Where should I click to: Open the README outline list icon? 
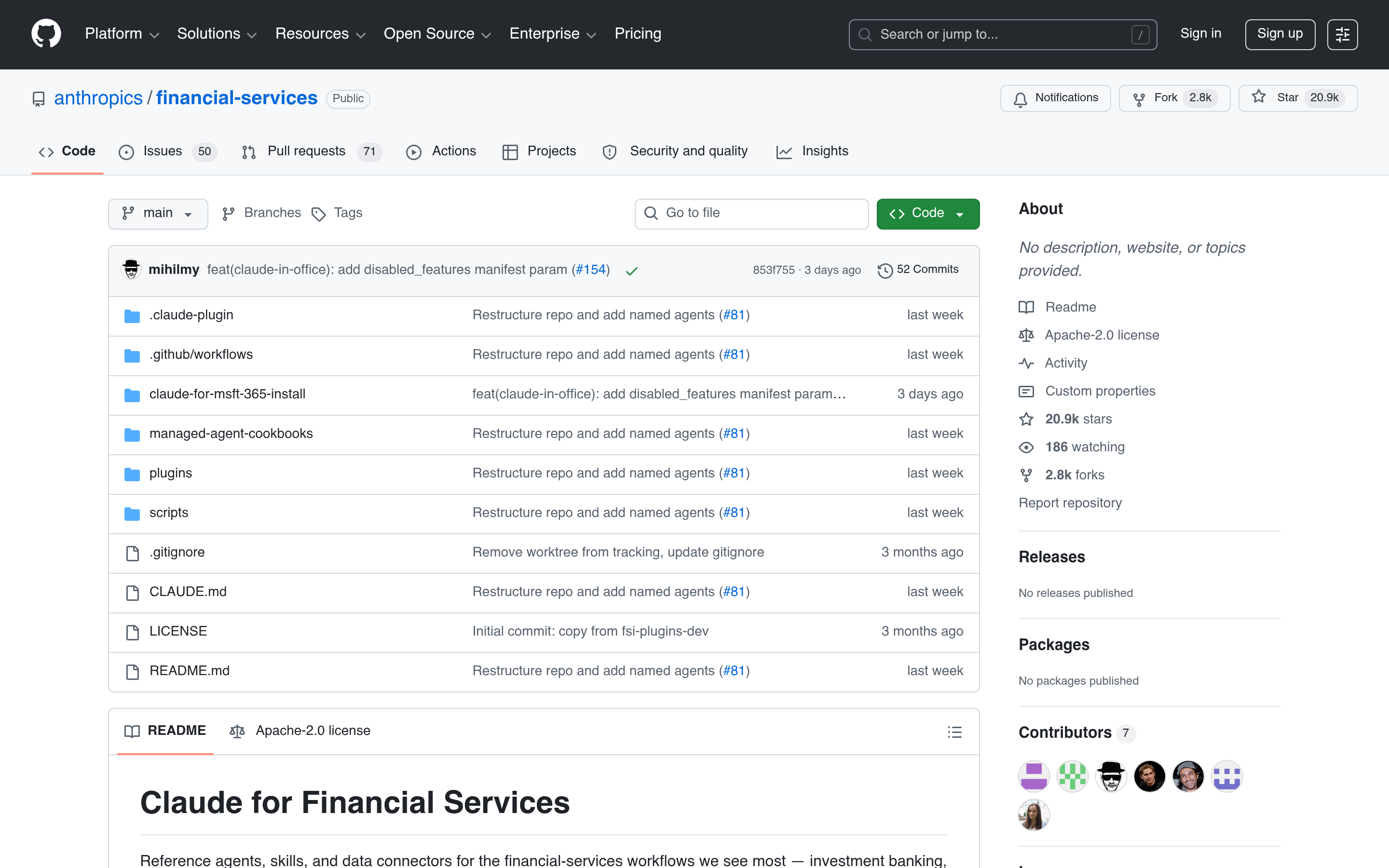coord(954,732)
